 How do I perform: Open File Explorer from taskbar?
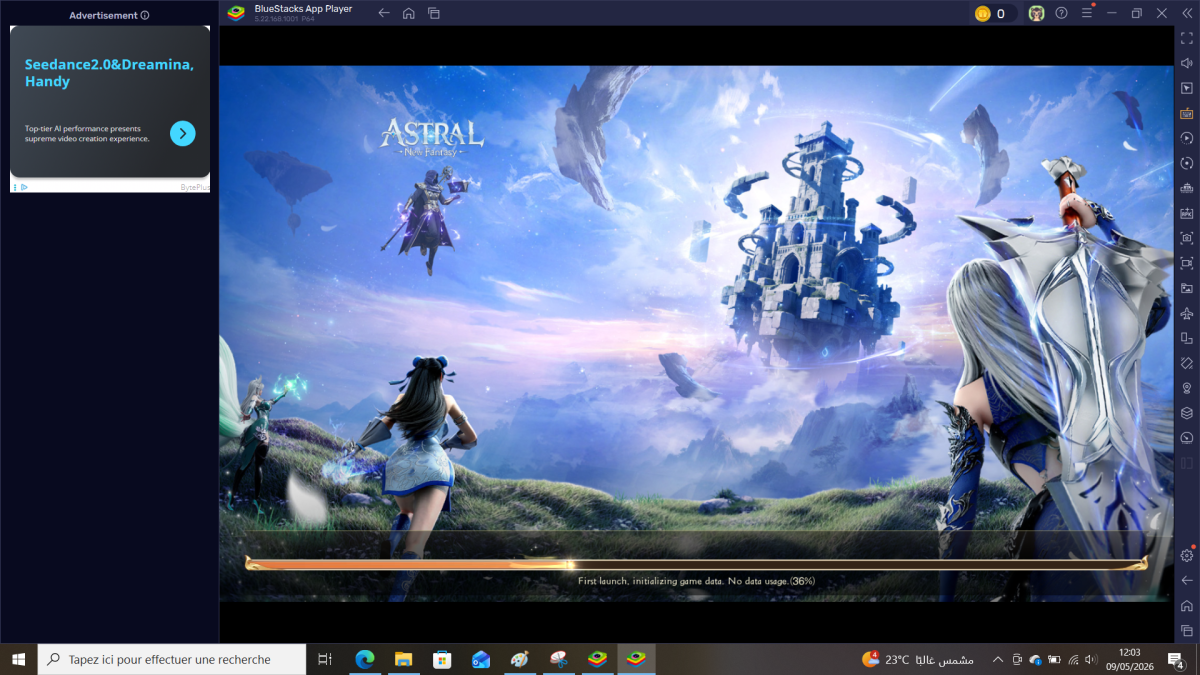403,659
